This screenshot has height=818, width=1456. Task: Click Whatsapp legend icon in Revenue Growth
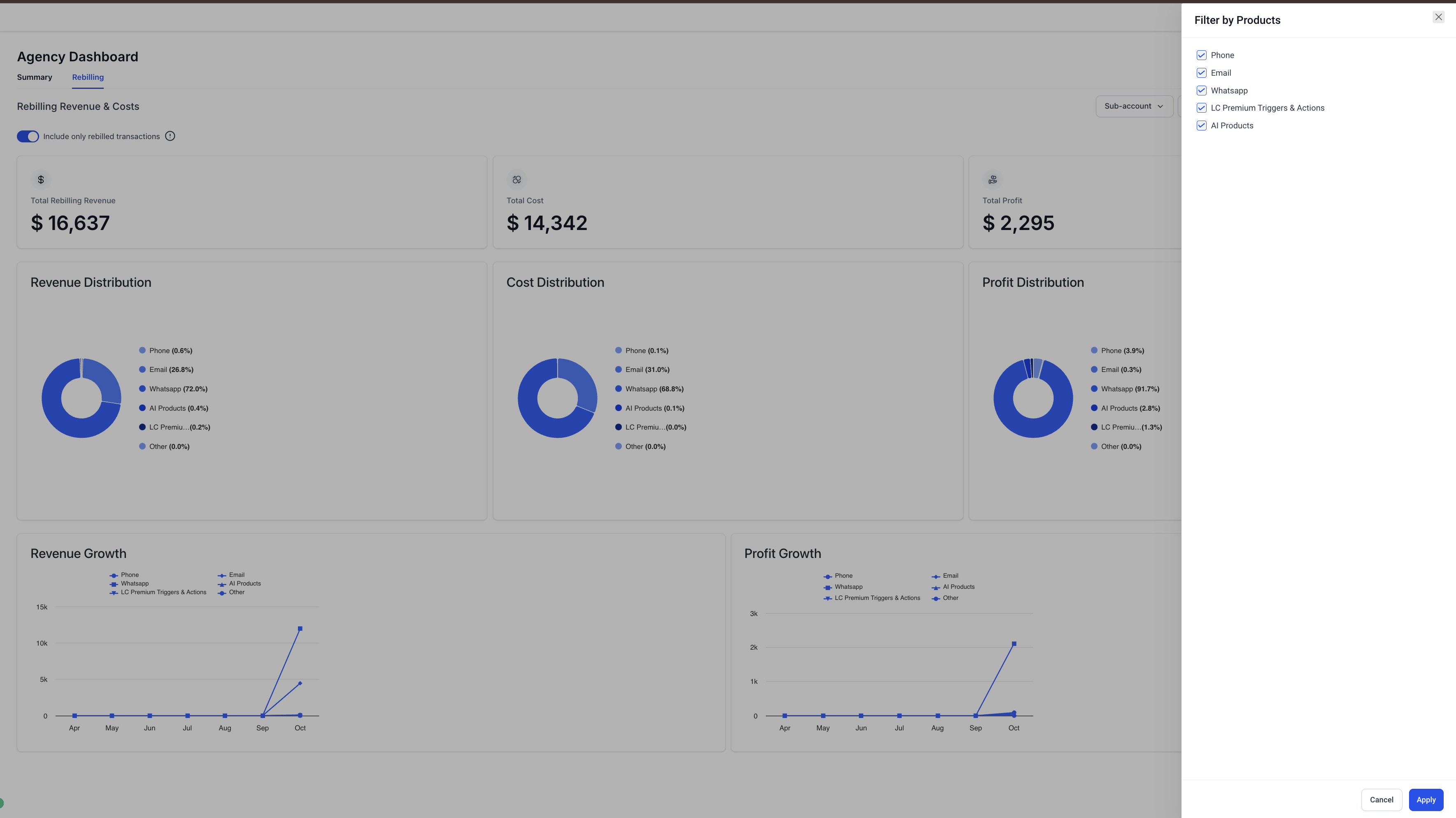pos(114,584)
